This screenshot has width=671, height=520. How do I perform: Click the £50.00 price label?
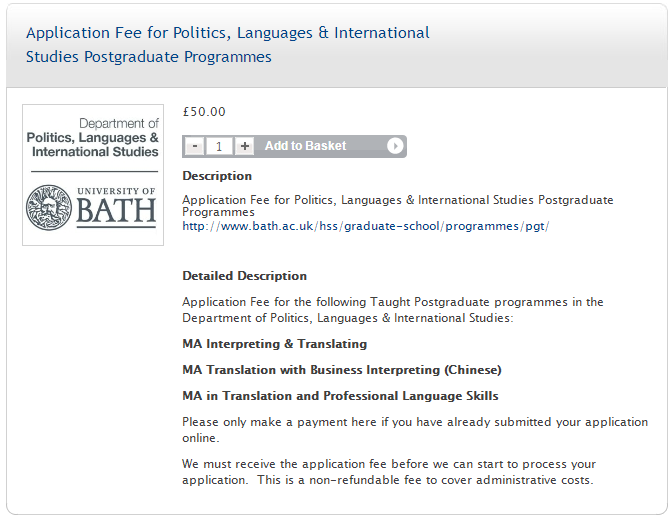[204, 112]
